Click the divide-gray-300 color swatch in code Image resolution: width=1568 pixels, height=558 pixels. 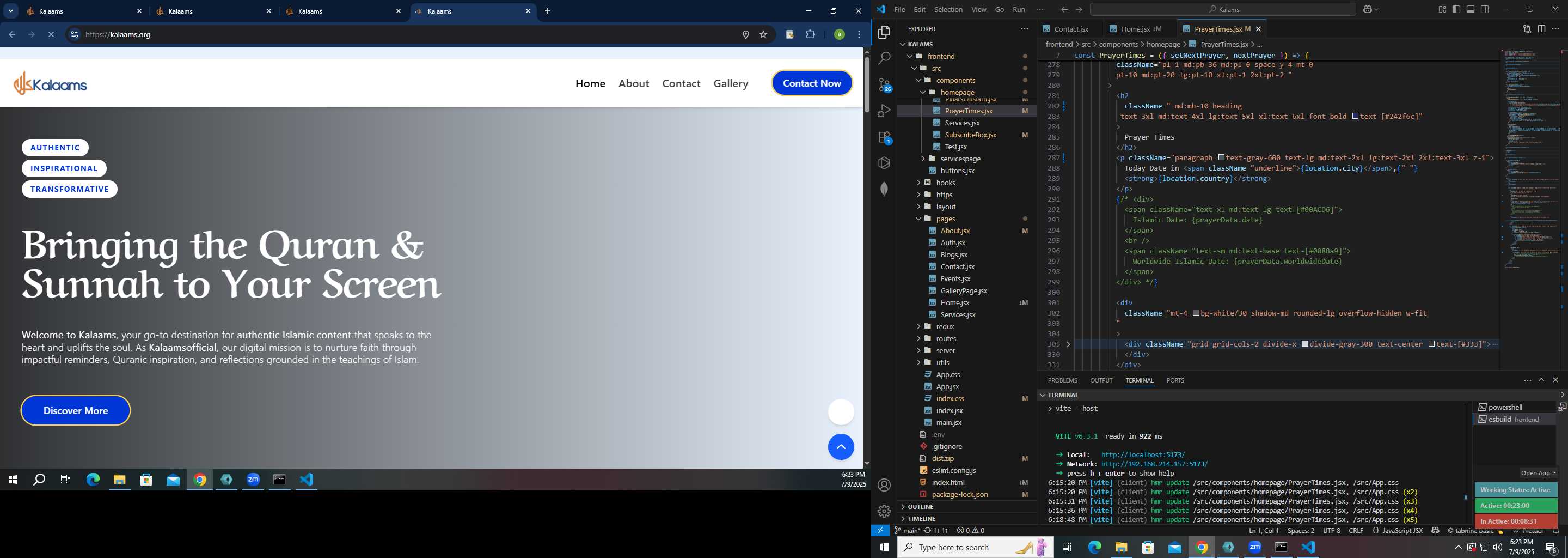pyautogui.click(x=1305, y=344)
